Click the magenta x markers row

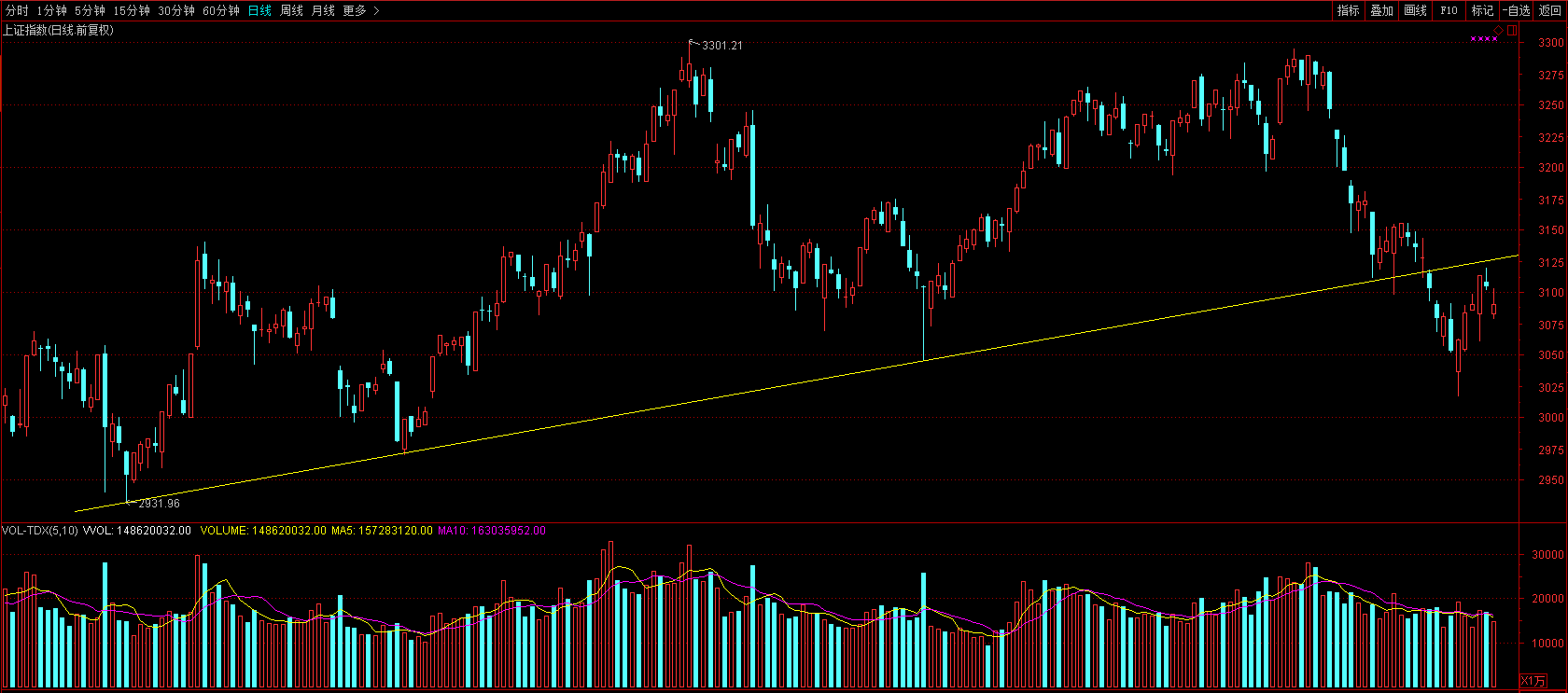click(1484, 39)
